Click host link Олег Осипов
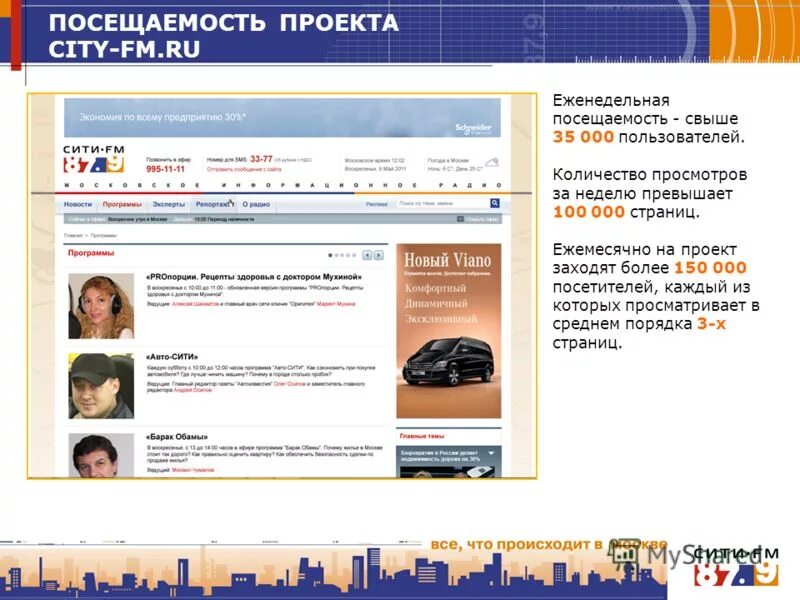The image size is (800, 600). pos(289,384)
